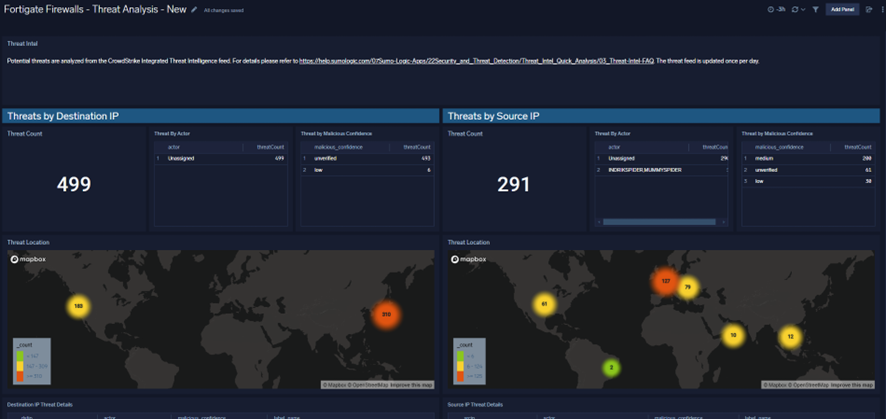Sort by actor column in Destination Threat By Actor

[173, 147]
